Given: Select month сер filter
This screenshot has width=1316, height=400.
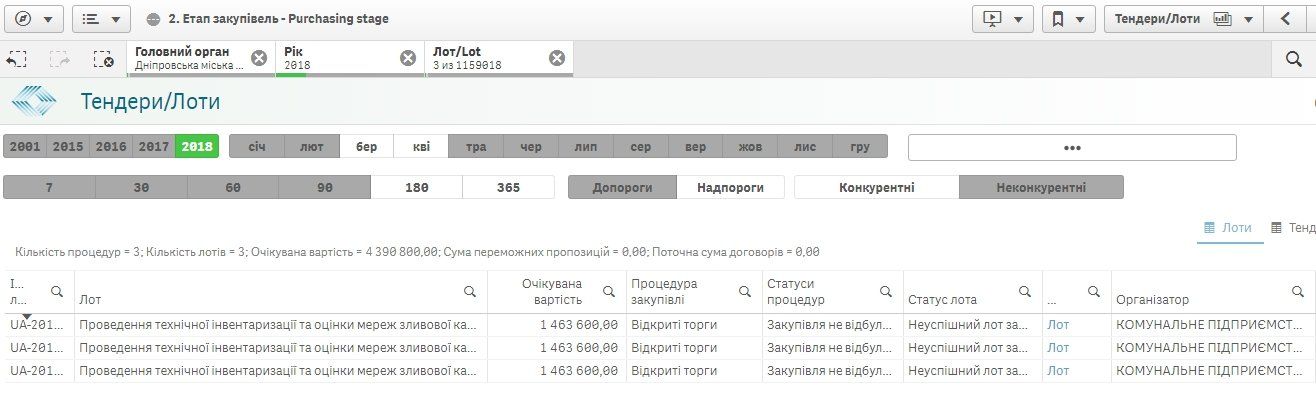Looking at the screenshot, I should coord(641,147).
